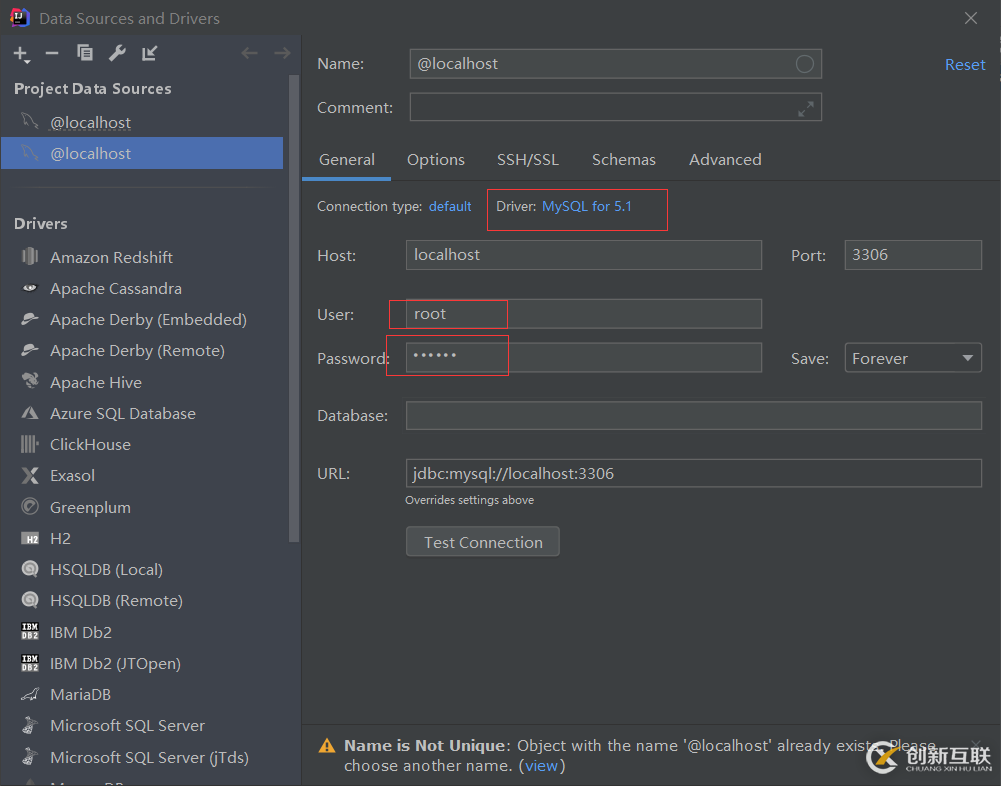Click the Reset link

(x=965, y=64)
